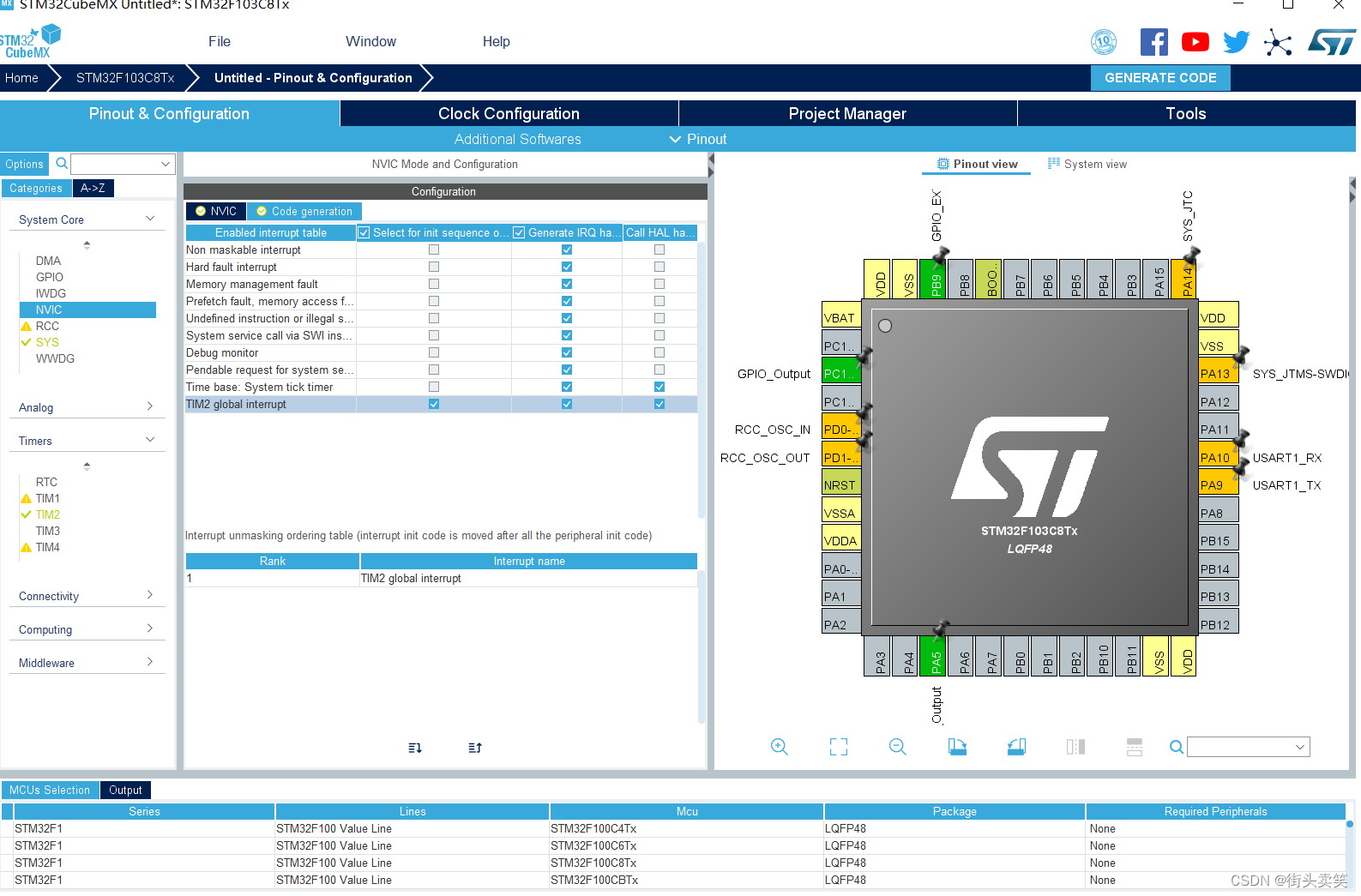The image size is (1361, 896).
Task: Click the horizontal flip view icon
Action: click(1135, 747)
